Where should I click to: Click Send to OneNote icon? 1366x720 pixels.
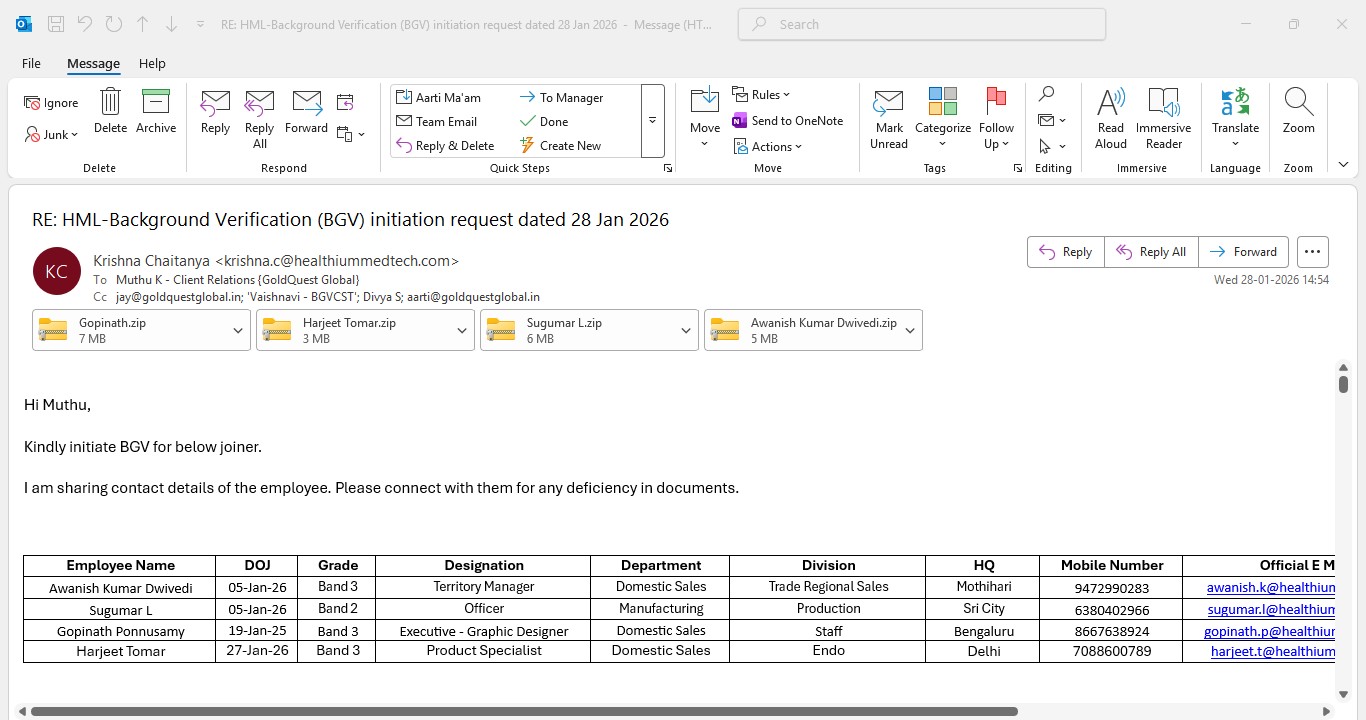[x=740, y=121]
